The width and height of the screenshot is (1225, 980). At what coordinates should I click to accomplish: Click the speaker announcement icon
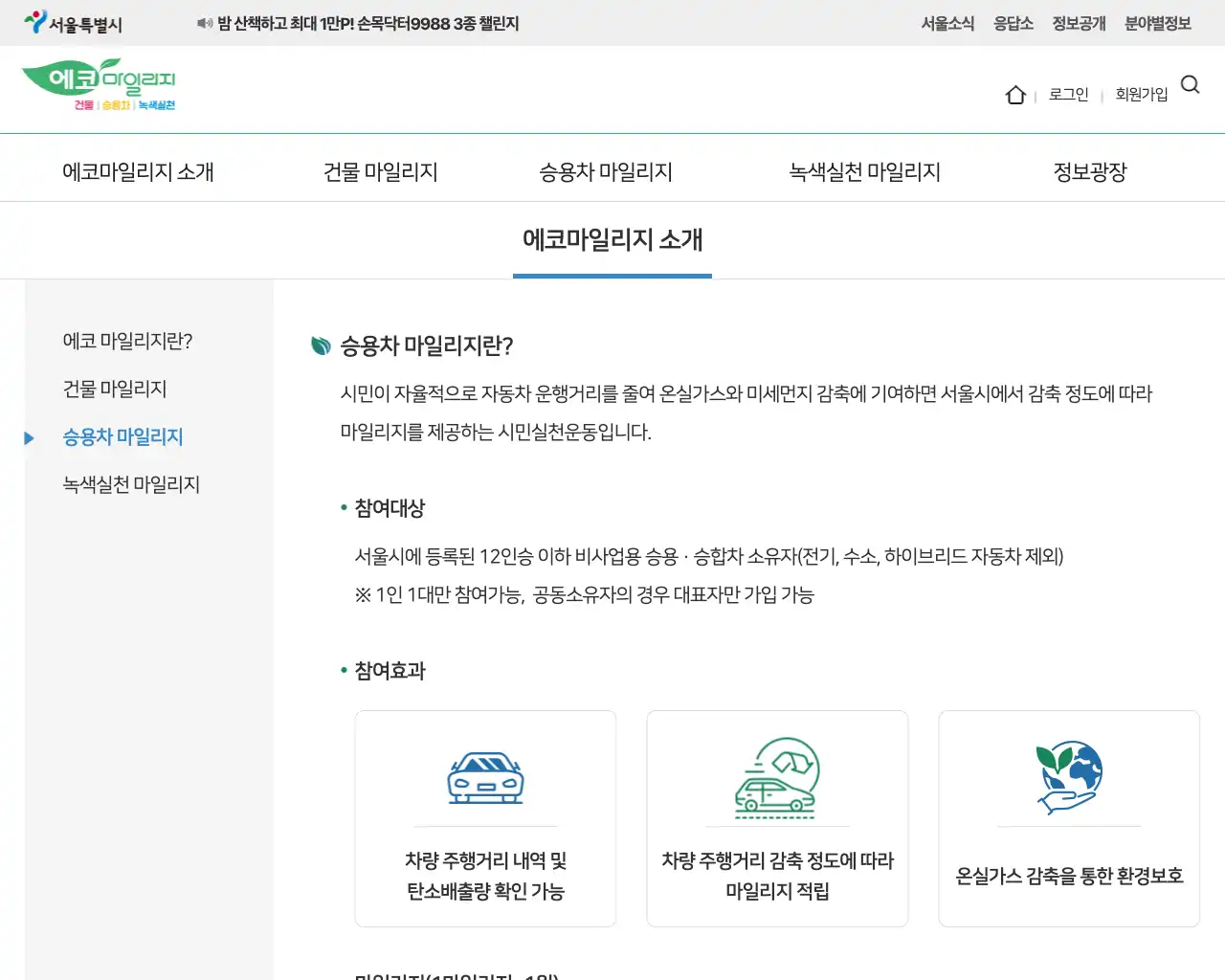(x=205, y=23)
